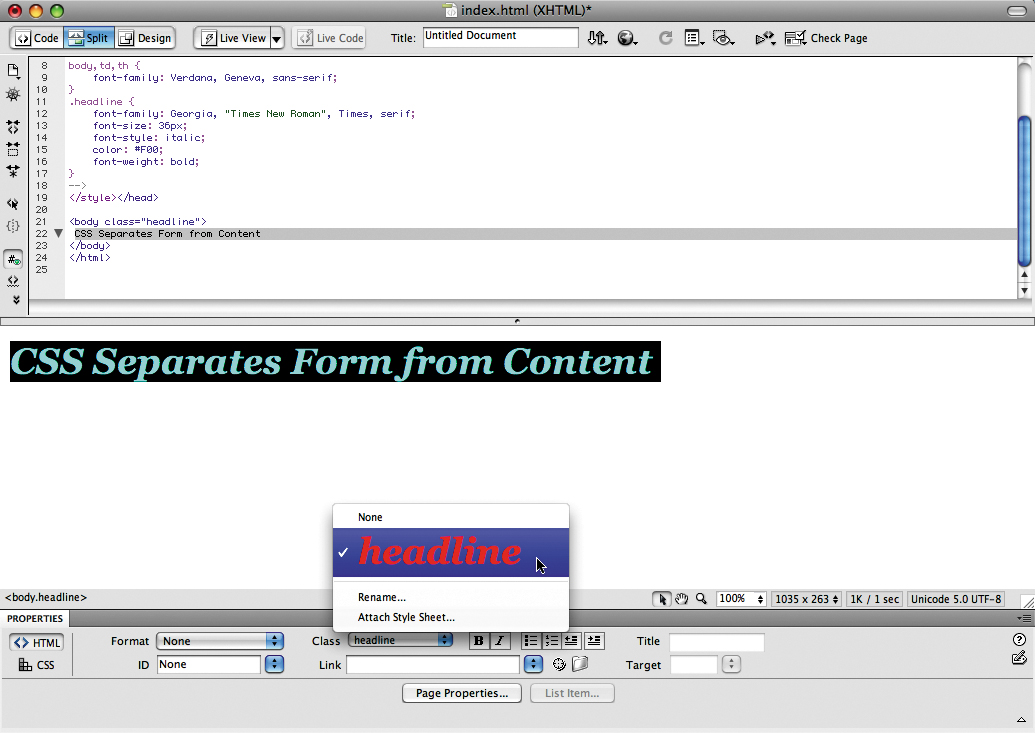Toggle italic formatting in Properties panel
The height and width of the screenshot is (733, 1035).
[499, 641]
